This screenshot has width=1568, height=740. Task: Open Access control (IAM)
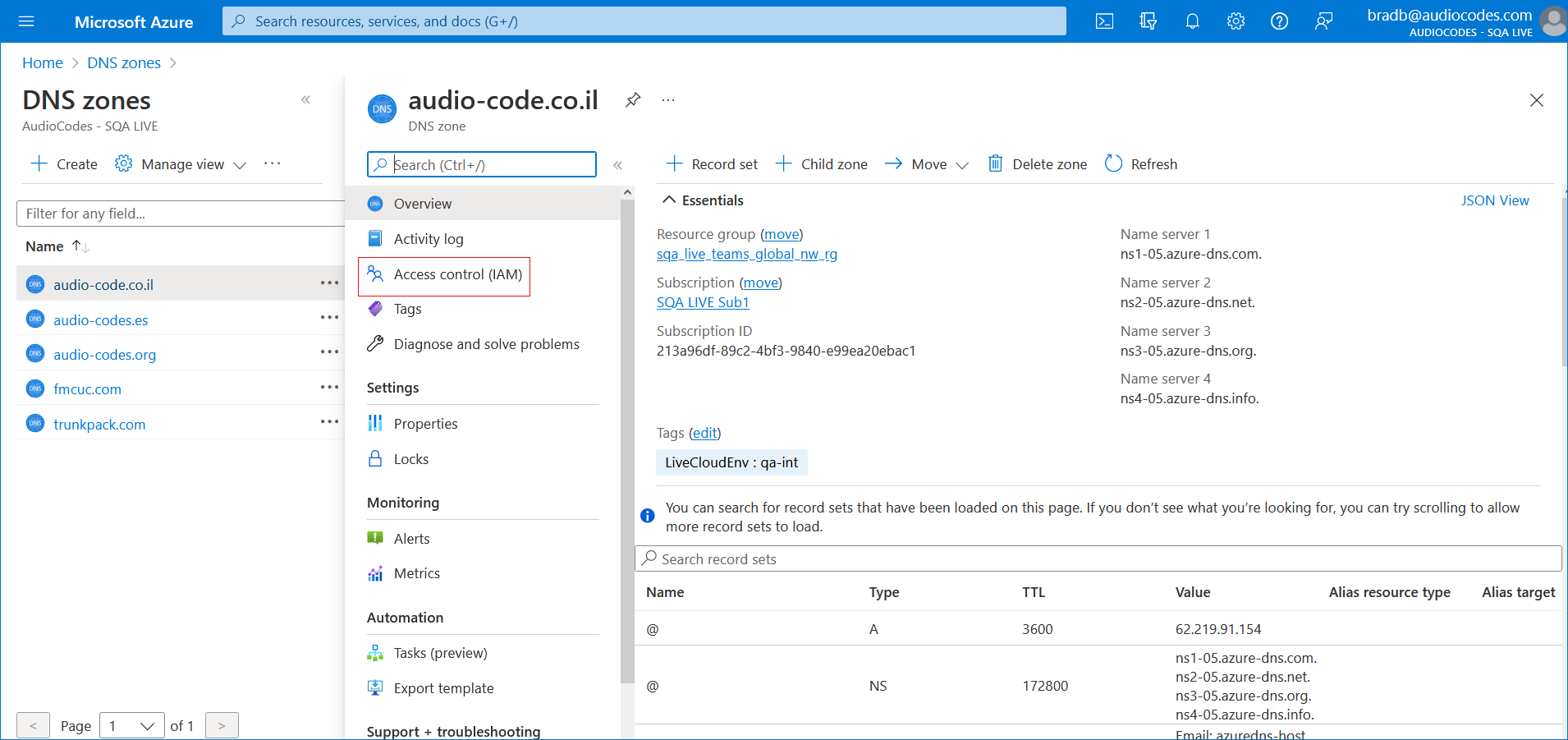444,274
